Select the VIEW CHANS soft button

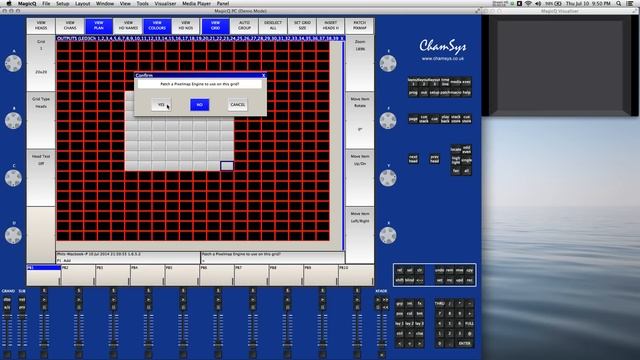[70, 26]
